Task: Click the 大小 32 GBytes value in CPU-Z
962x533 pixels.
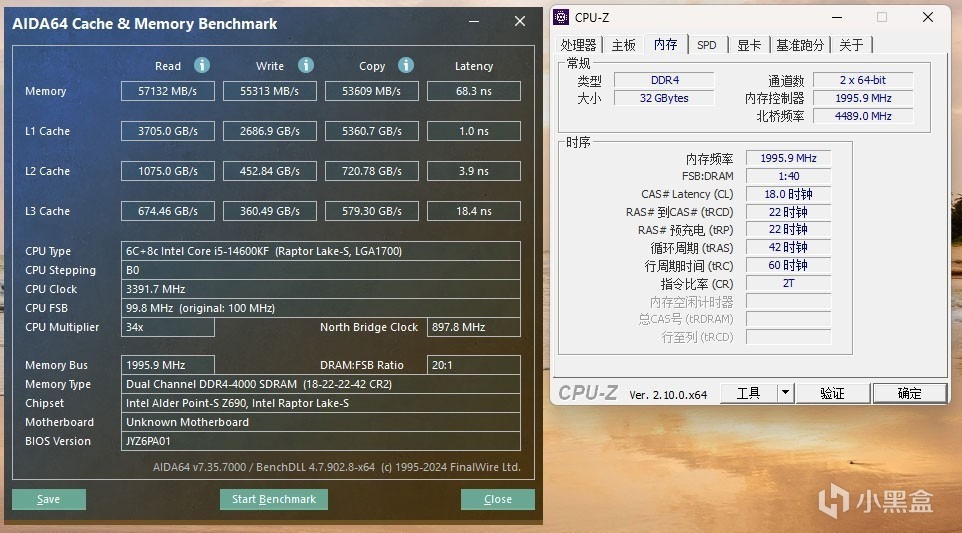Action: [x=664, y=98]
